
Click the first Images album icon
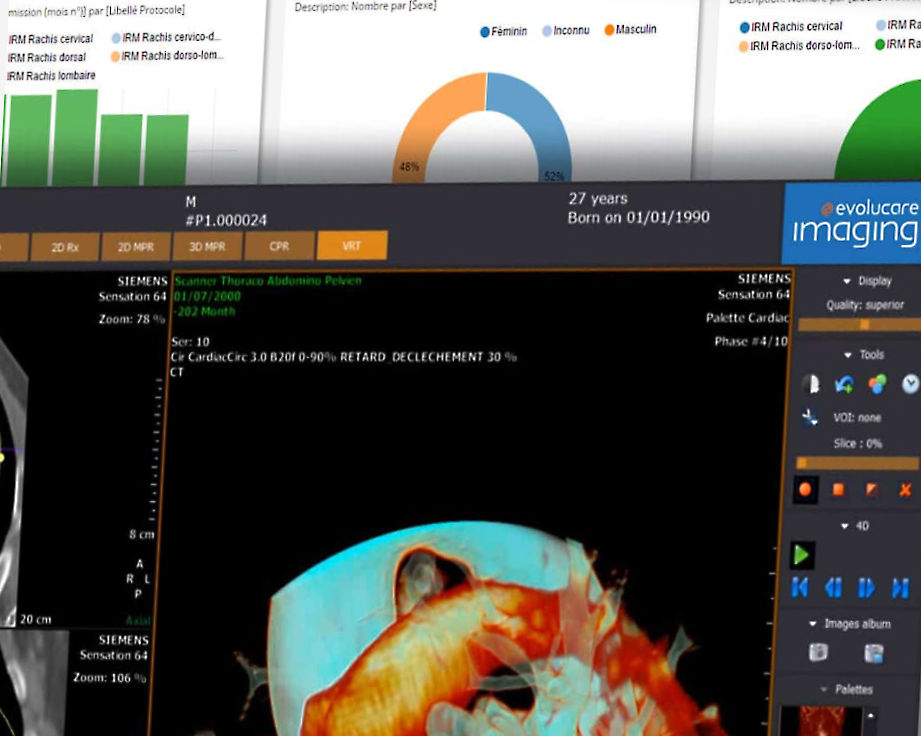tap(818, 652)
